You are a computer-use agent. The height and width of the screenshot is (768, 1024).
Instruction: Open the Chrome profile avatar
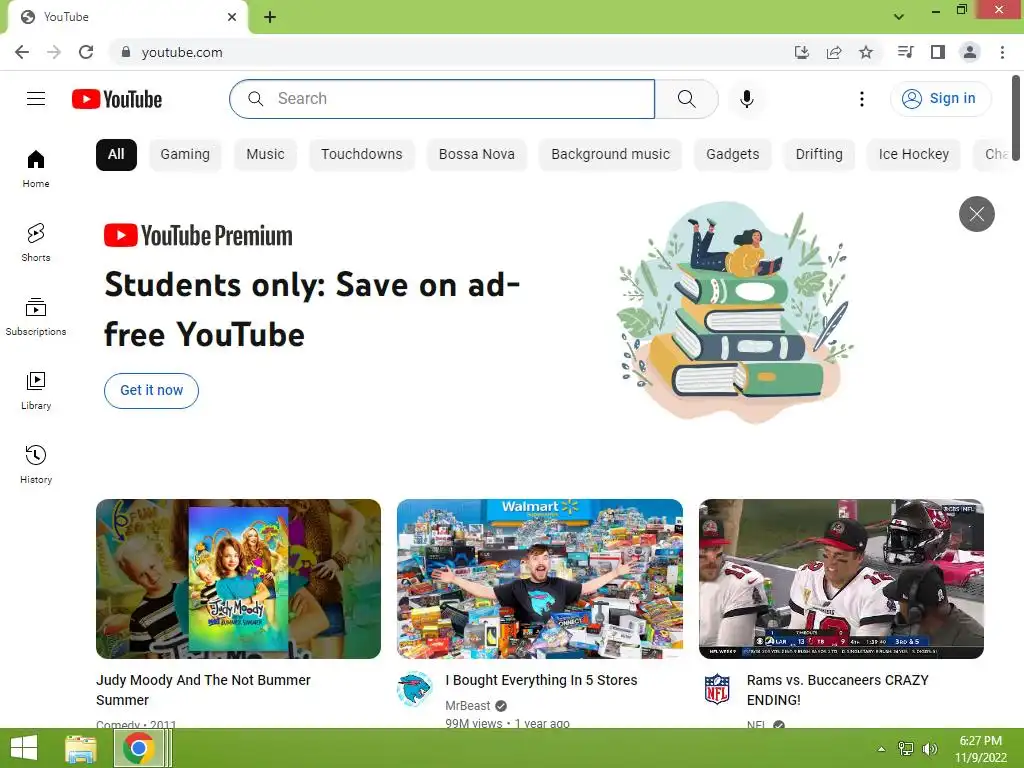(x=970, y=52)
